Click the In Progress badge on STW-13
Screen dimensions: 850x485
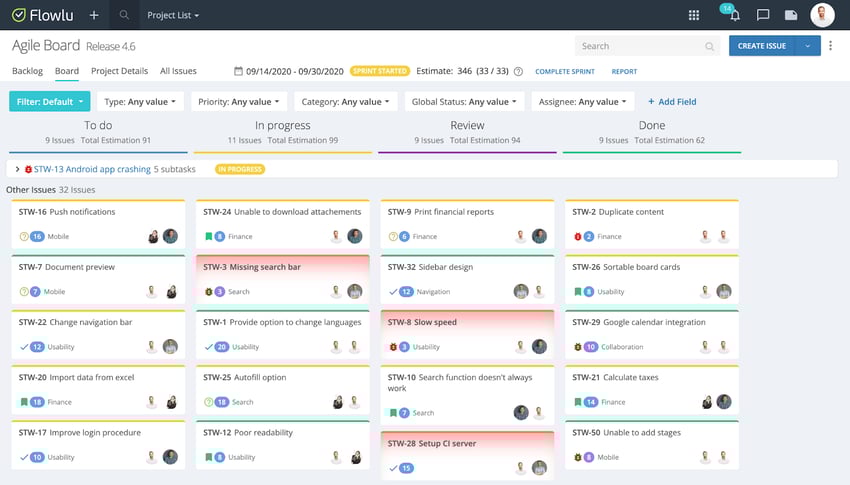point(240,169)
